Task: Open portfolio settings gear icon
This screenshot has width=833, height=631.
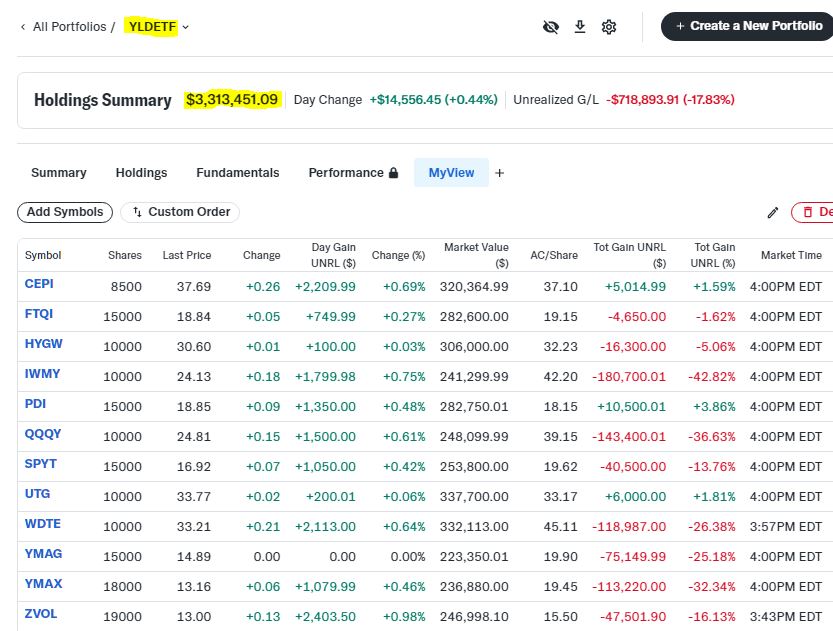Action: pyautogui.click(x=609, y=27)
